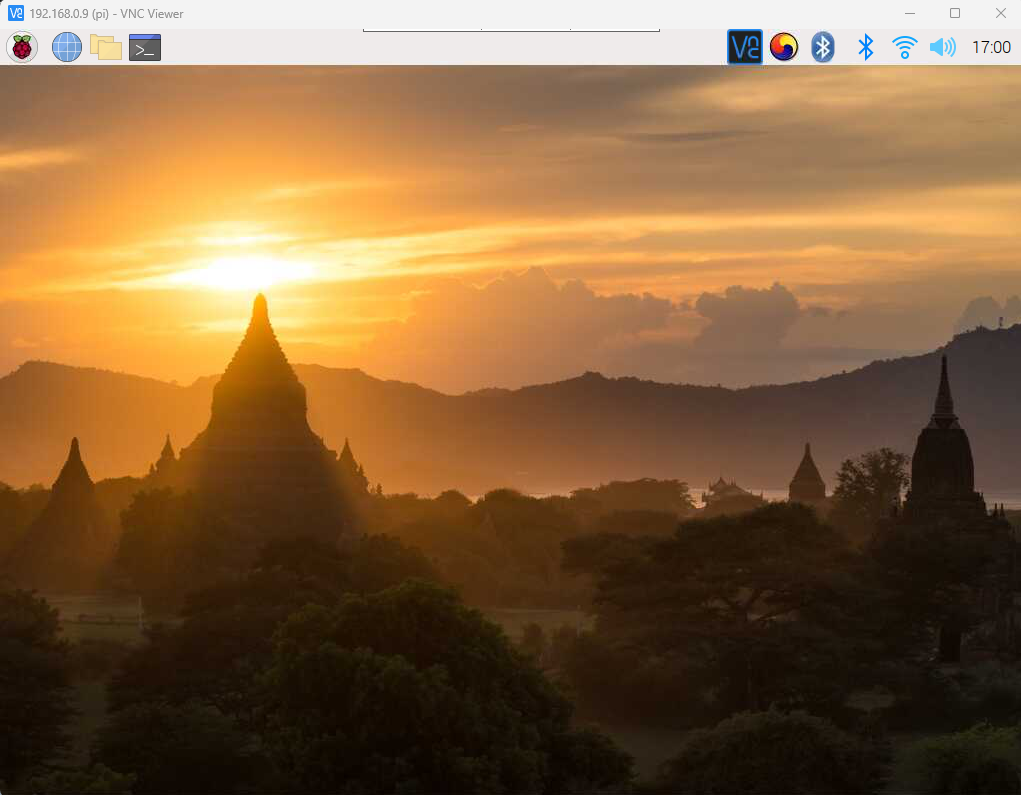Open the VNC Server tray icon
This screenshot has width=1021, height=795.
pos(744,47)
